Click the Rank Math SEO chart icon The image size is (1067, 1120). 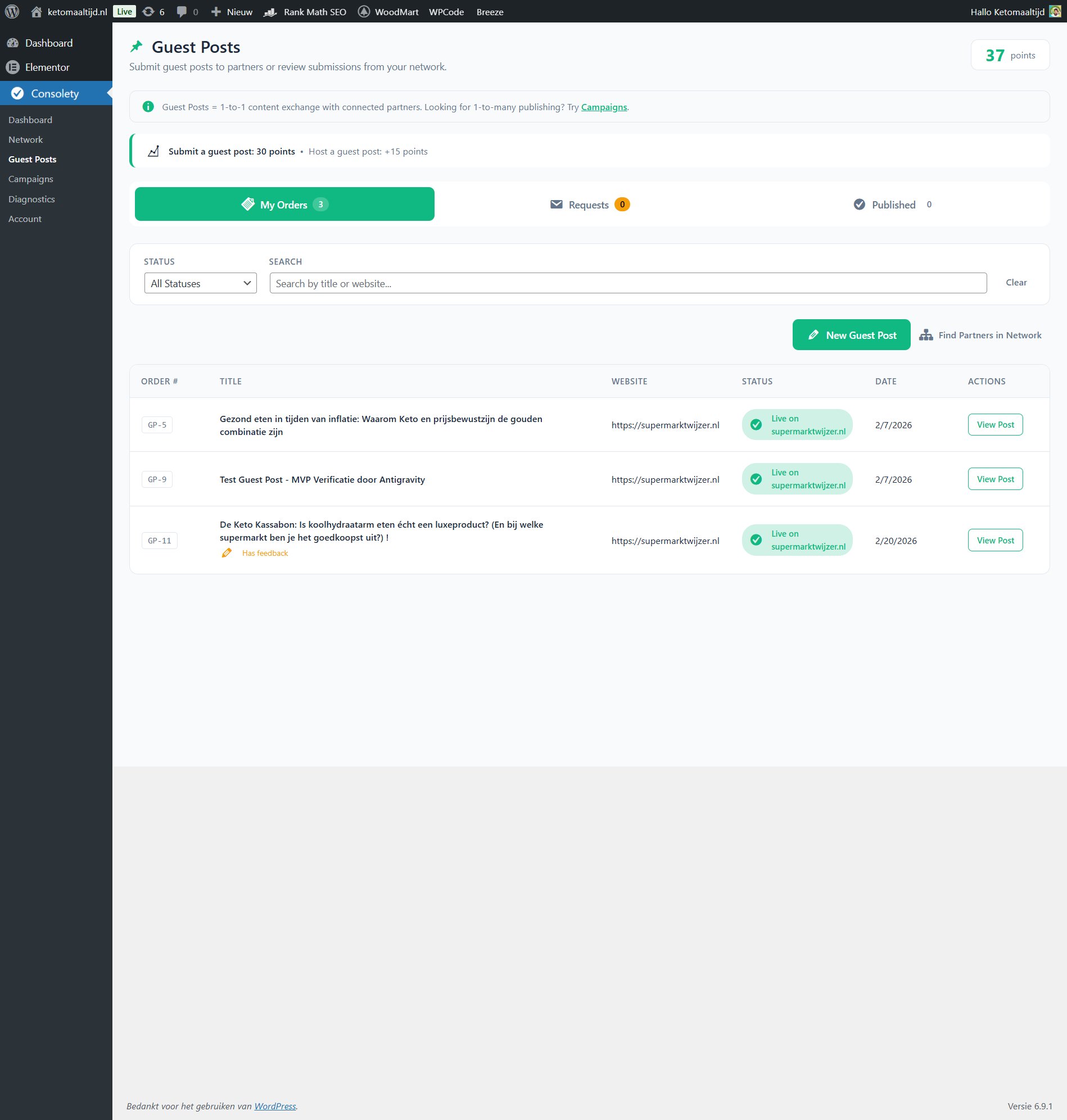point(270,12)
